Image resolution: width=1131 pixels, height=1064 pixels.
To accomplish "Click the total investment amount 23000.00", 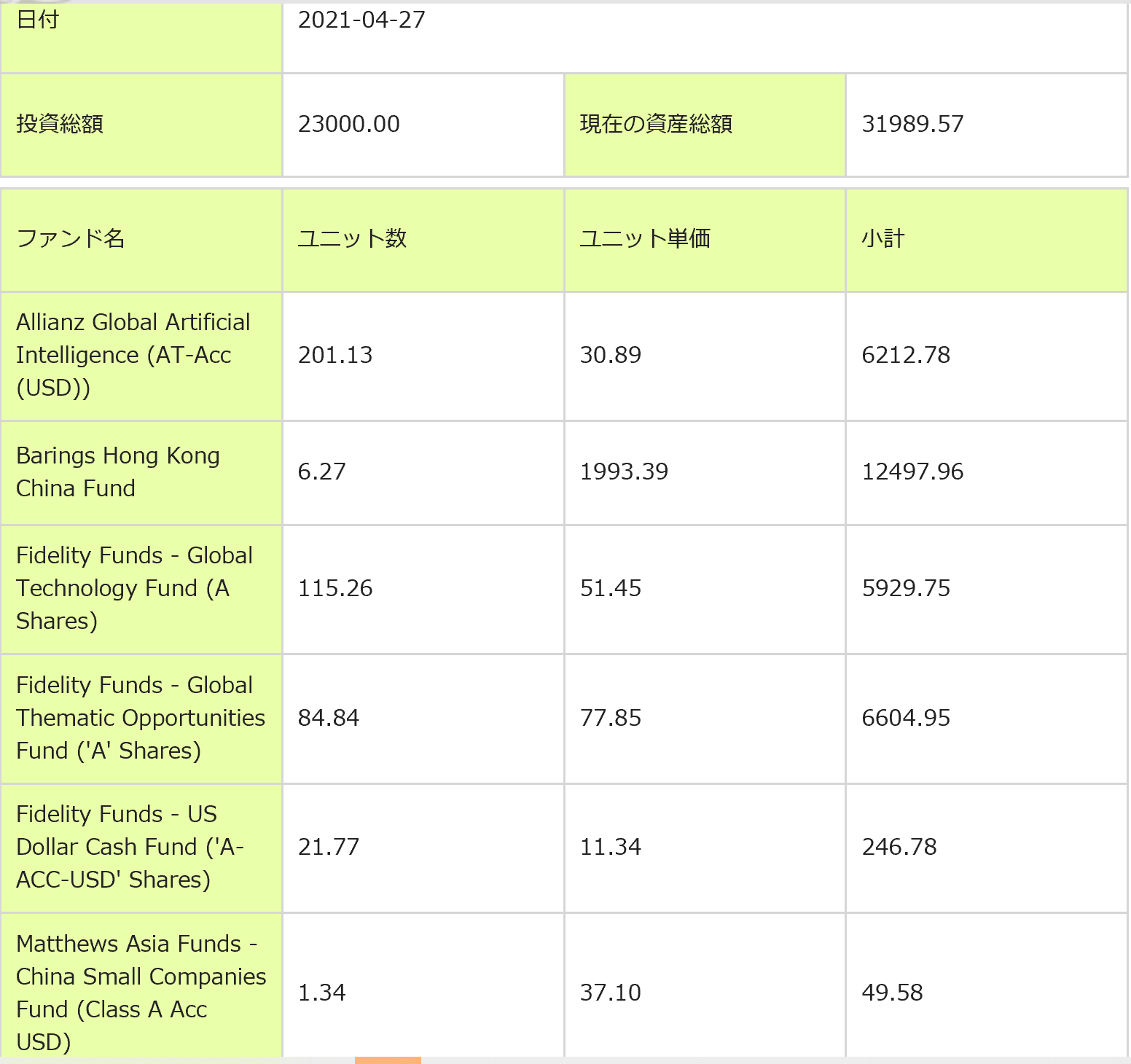I will pyautogui.click(x=348, y=124).
